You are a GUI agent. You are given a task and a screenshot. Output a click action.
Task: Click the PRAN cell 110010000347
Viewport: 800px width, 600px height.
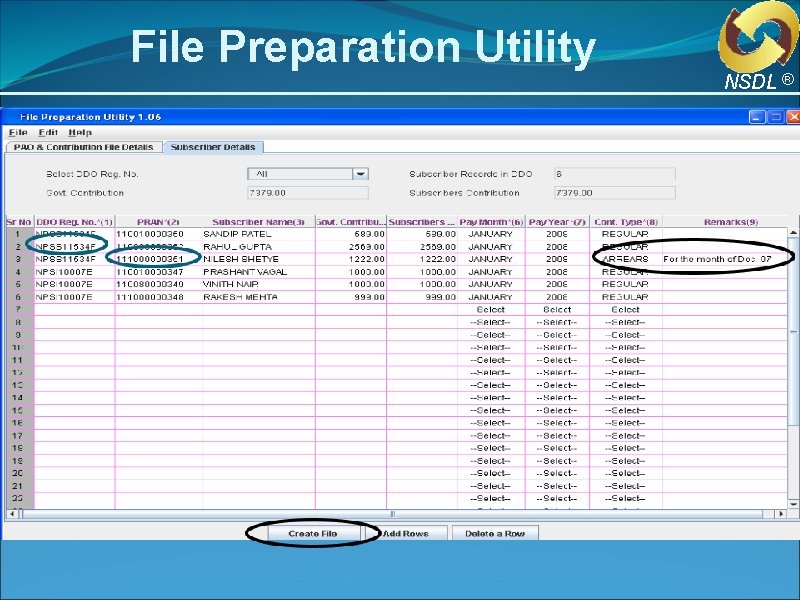pos(159,272)
